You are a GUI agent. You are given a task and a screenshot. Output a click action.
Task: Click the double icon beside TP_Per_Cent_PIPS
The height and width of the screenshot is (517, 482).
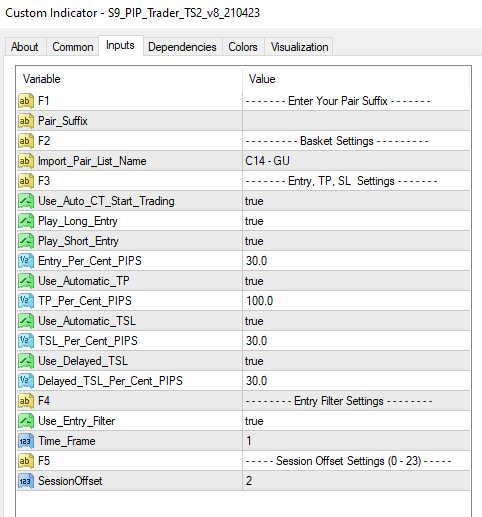click(26, 301)
